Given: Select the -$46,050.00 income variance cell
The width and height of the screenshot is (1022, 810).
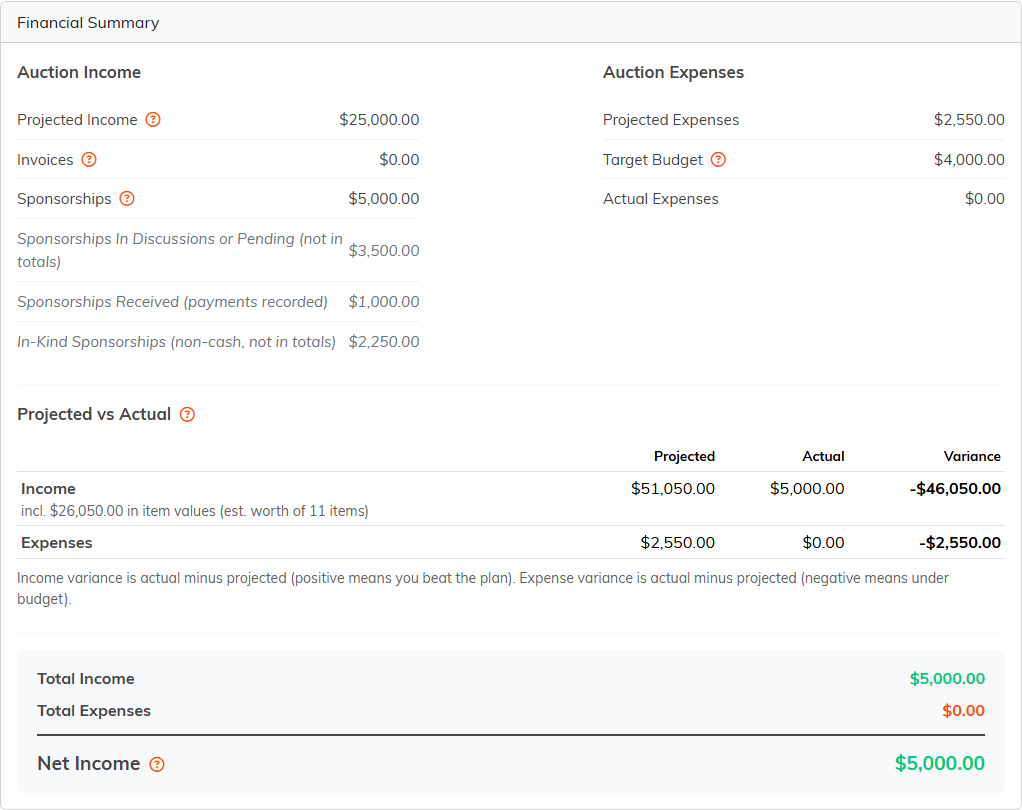Looking at the screenshot, I should click(x=956, y=489).
